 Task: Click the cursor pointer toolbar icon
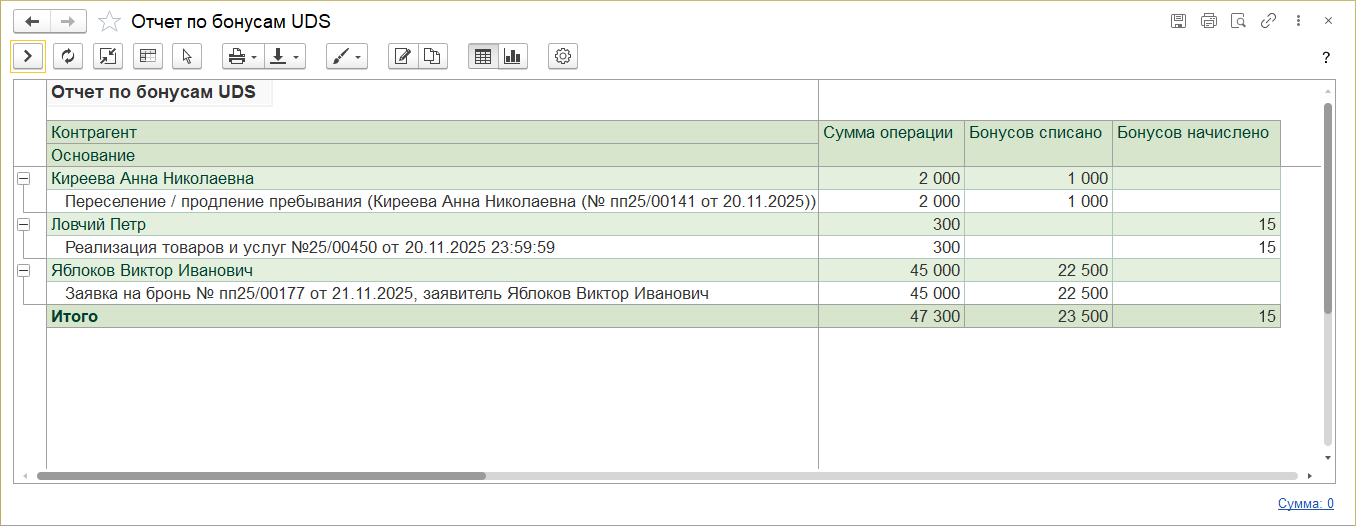pyautogui.click(x=187, y=57)
